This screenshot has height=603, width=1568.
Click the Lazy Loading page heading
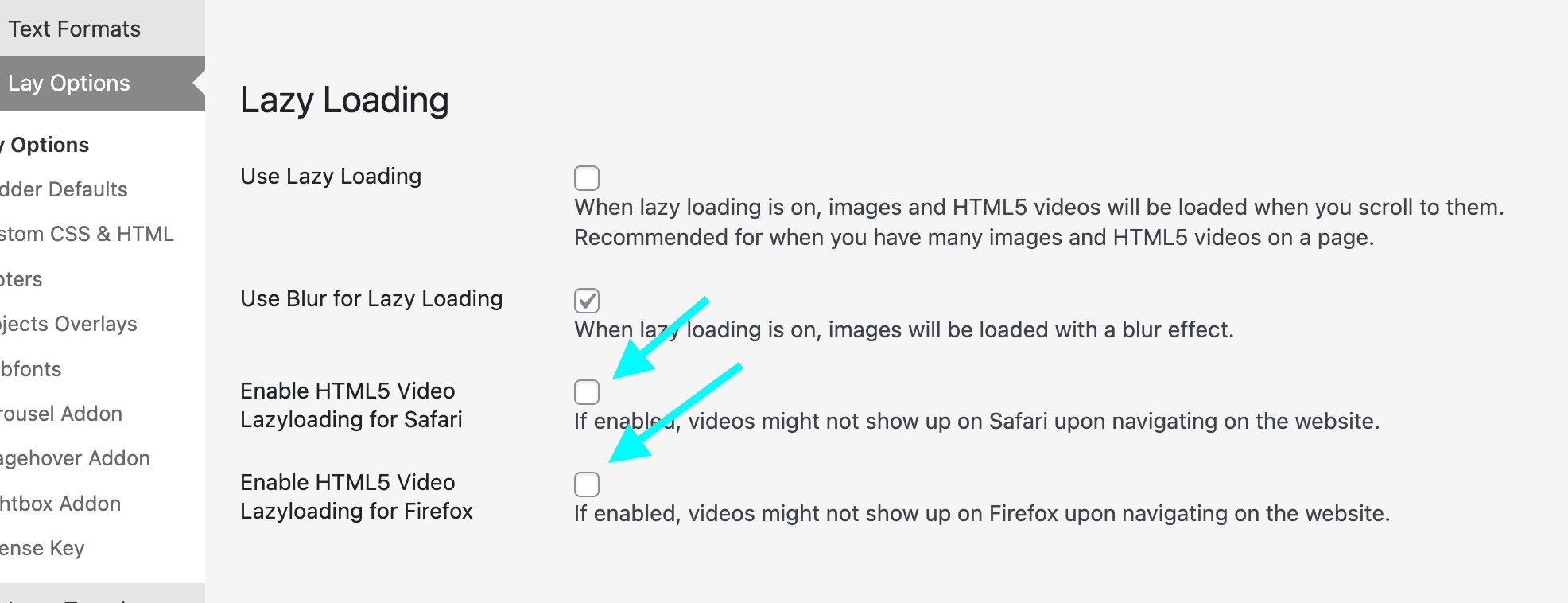pos(345,99)
